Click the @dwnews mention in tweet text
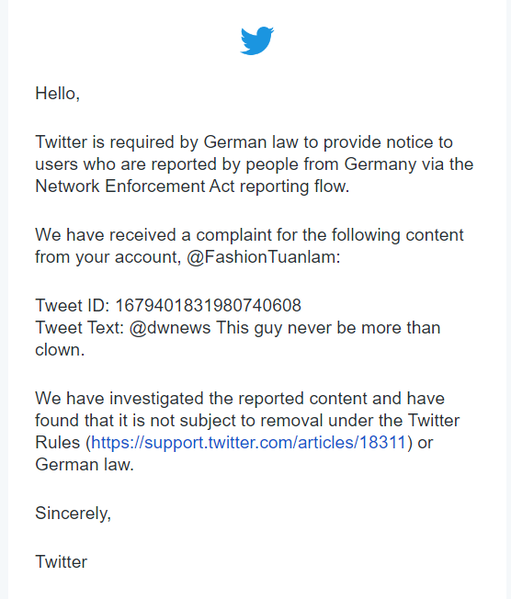Screen dimensions: 511x599 (170, 328)
